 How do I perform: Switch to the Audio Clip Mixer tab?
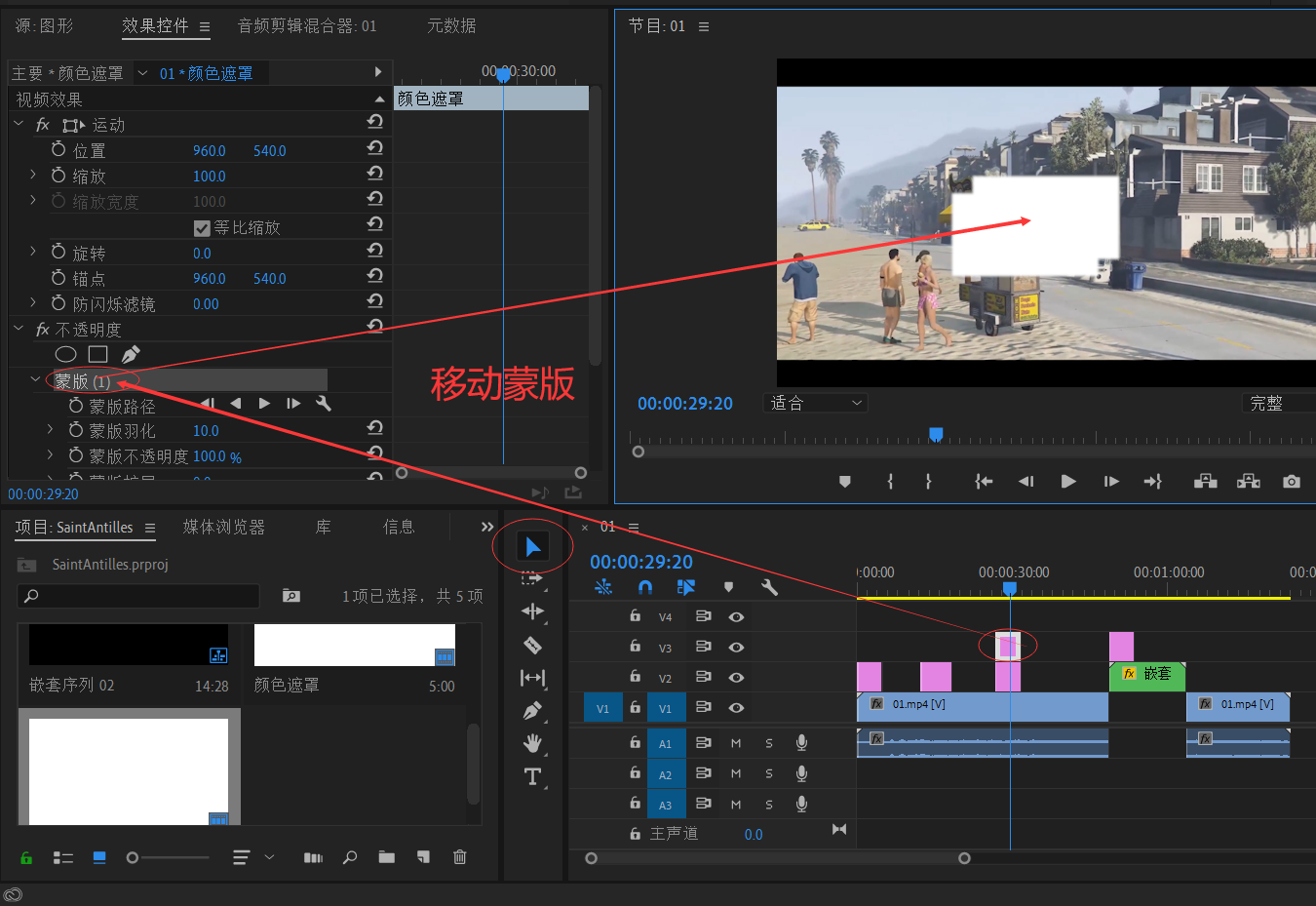[x=307, y=26]
